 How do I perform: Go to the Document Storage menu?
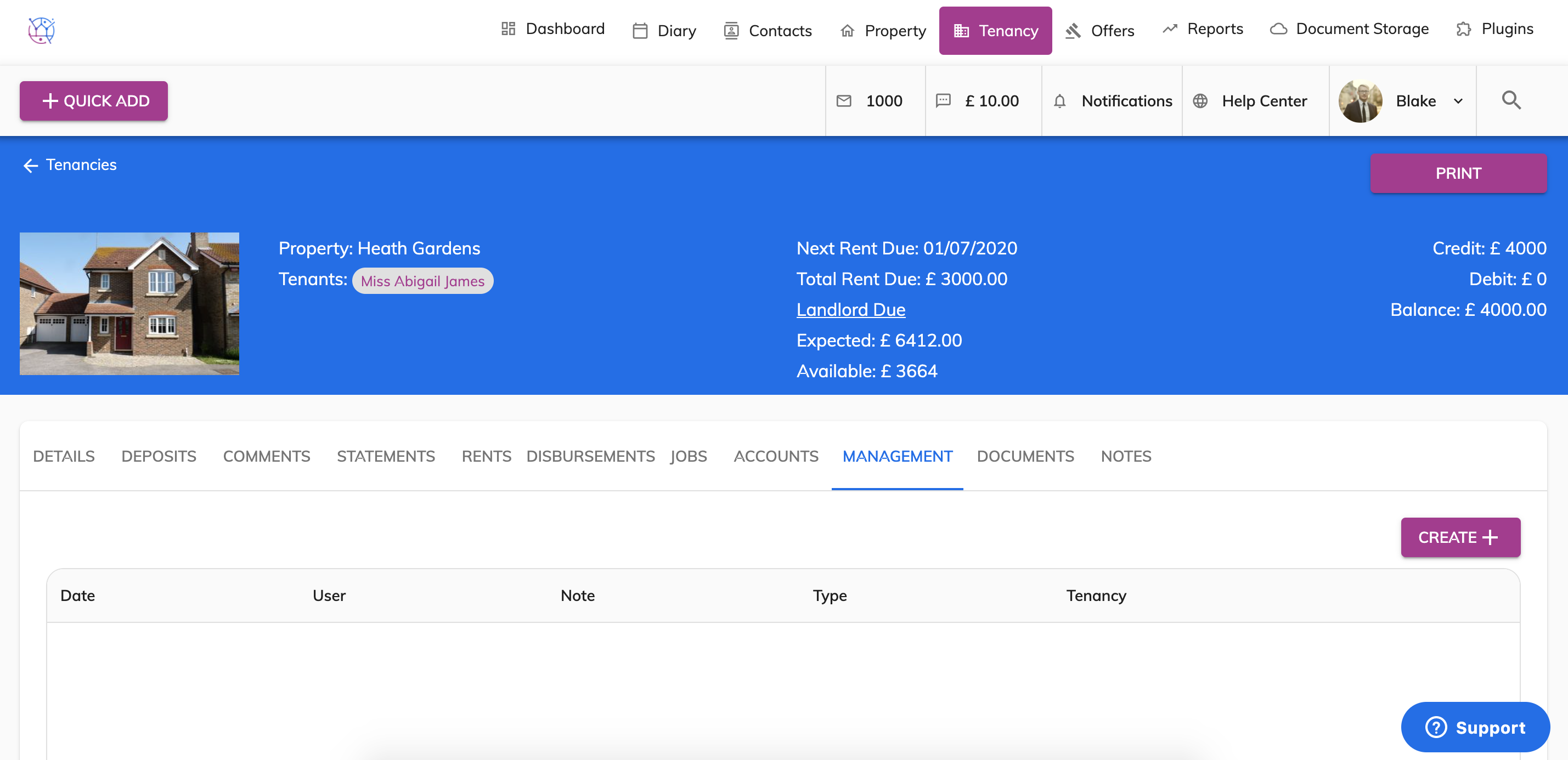(x=1349, y=29)
